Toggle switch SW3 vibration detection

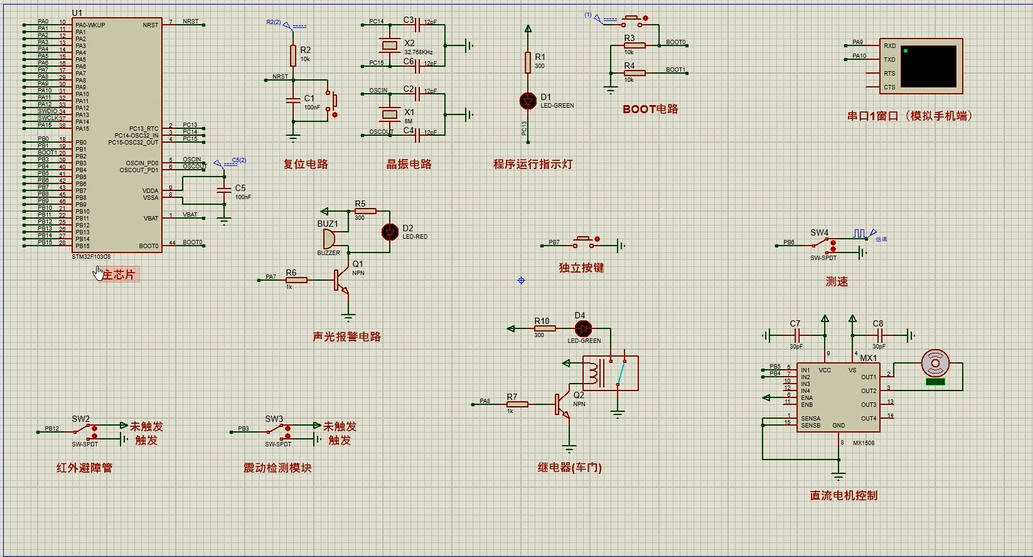279,431
